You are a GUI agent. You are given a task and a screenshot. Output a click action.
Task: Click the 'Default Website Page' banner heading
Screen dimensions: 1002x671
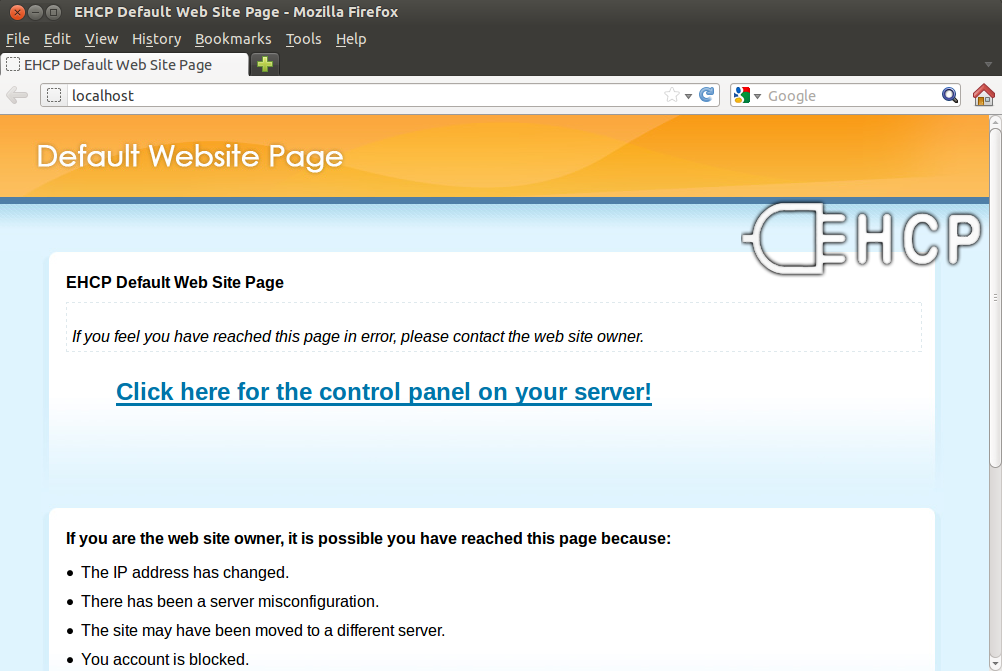click(190, 157)
